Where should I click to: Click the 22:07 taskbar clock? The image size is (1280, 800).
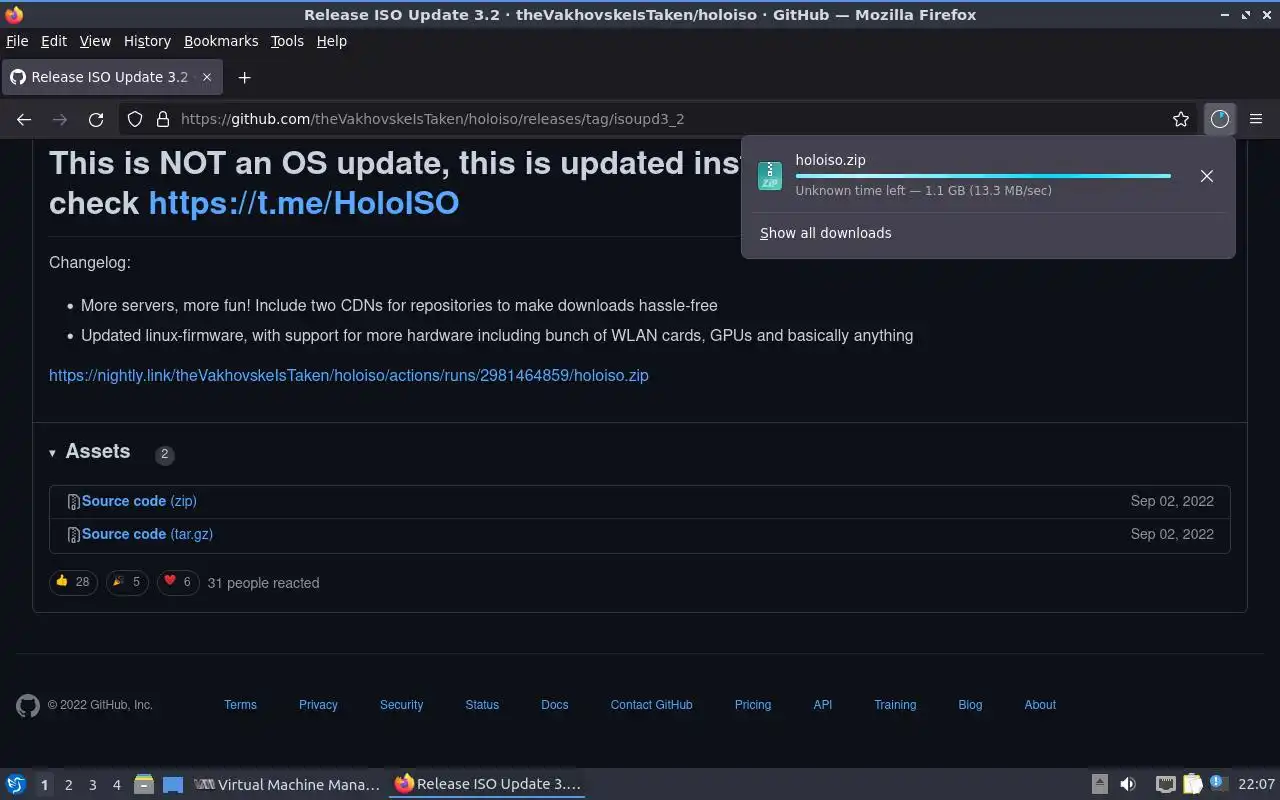point(1256,785)
